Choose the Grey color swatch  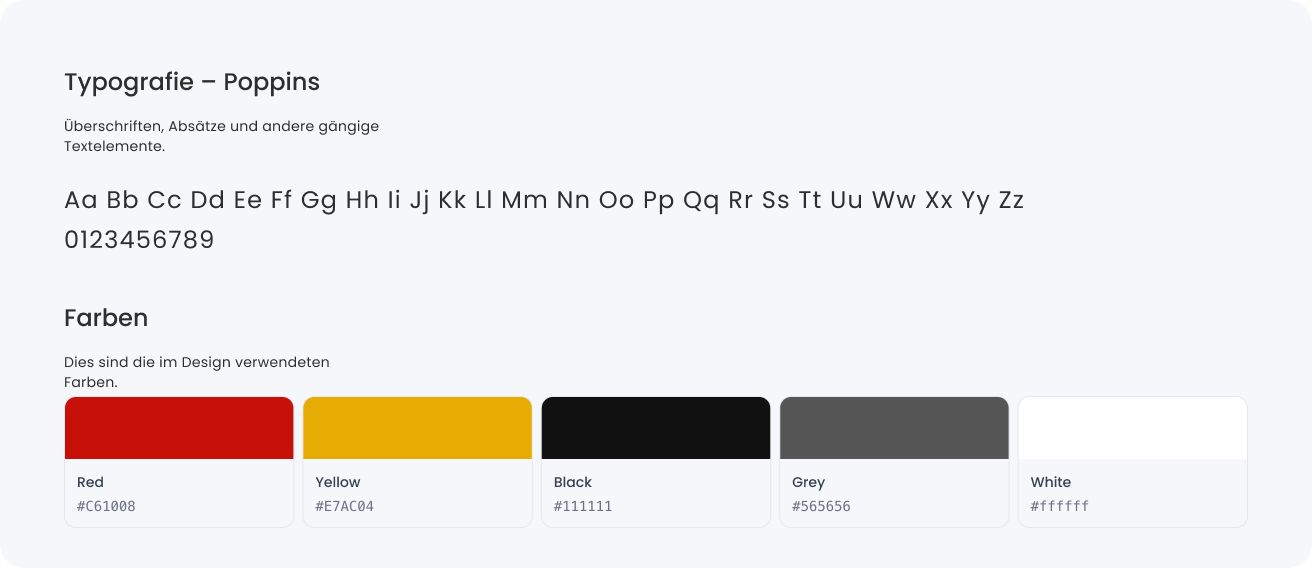click(894, 428)
